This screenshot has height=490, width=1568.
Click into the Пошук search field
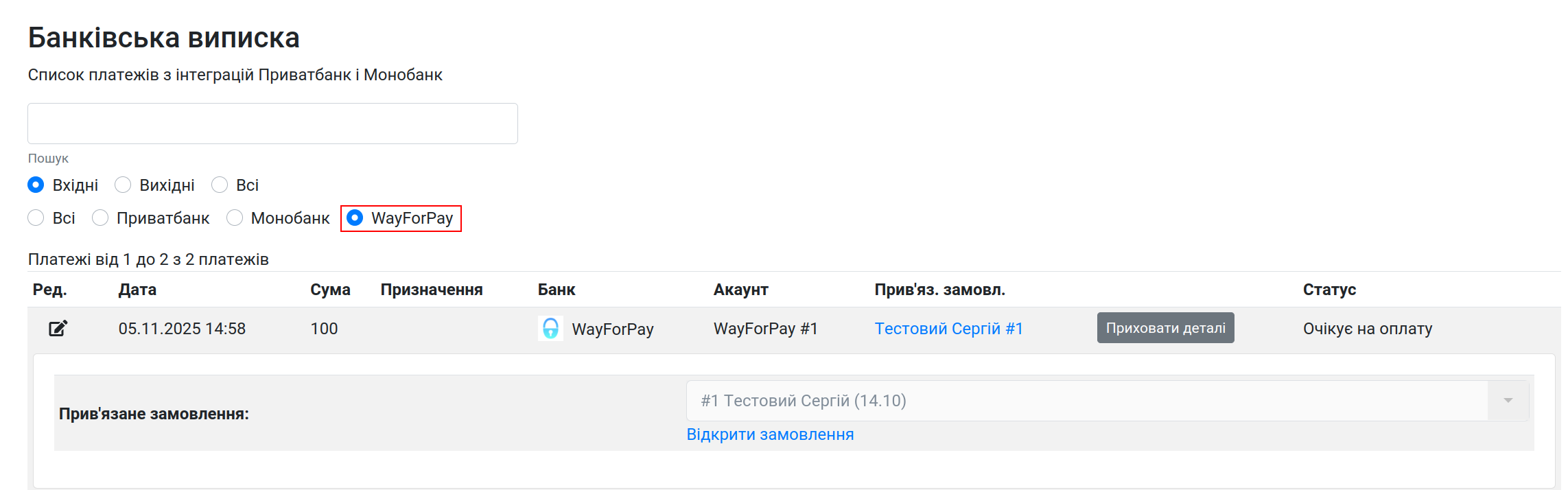pos(272,124)
